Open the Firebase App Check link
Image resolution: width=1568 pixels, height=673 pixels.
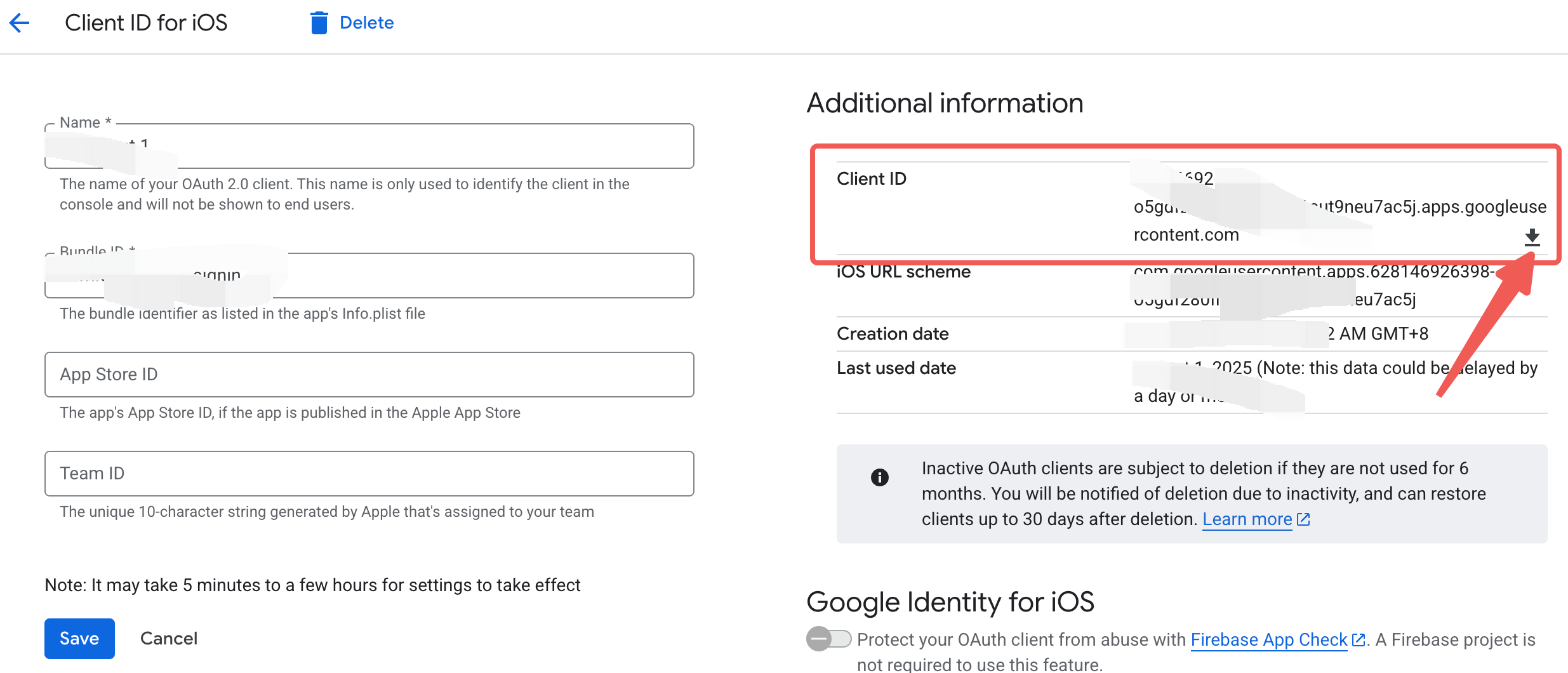coord(1268,640)
